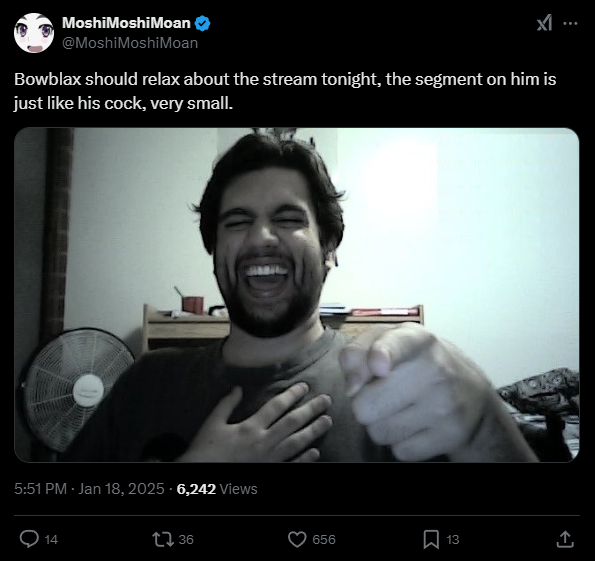Viewport: 595px width, 561px height.
Task: View the 6,242 Views analytics
Action: [217, 489]
